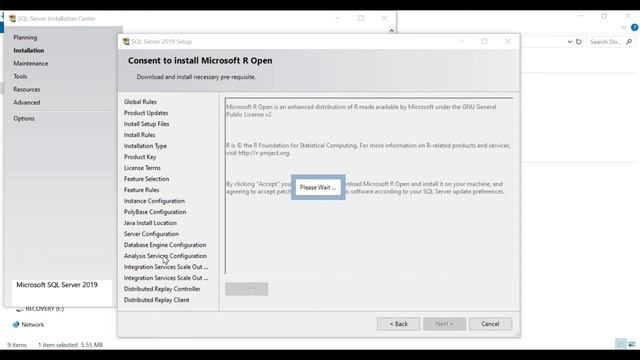Click the Product Updates step
The width and height of the screenshot is (640, 360).
[x=146, y=113]
